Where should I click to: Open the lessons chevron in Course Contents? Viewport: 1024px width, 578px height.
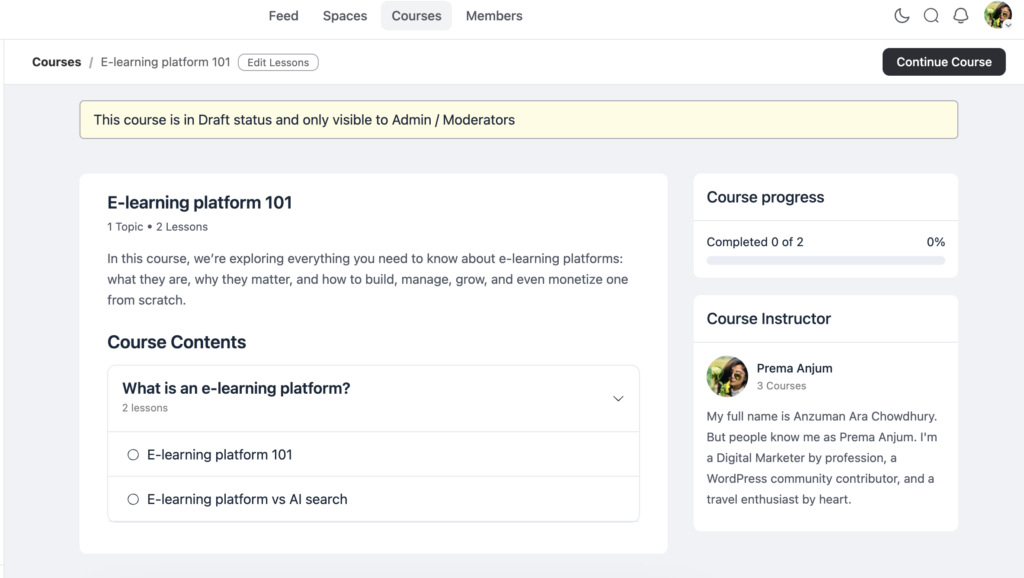coord(618,397)
